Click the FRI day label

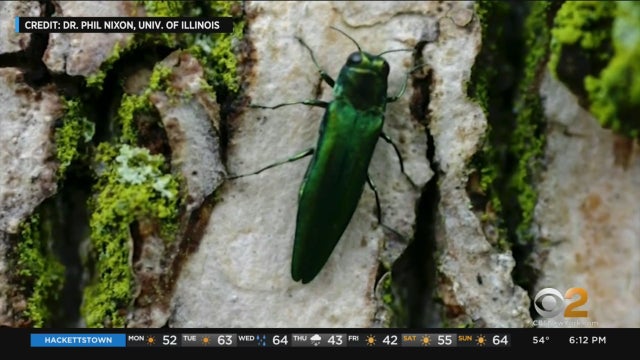[x=353, y=338]
